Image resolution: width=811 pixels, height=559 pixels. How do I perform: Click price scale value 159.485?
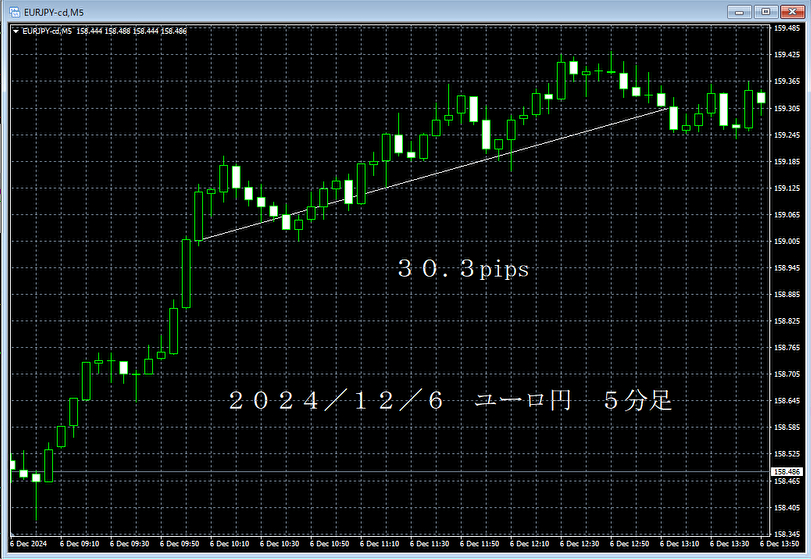[787, 28]
